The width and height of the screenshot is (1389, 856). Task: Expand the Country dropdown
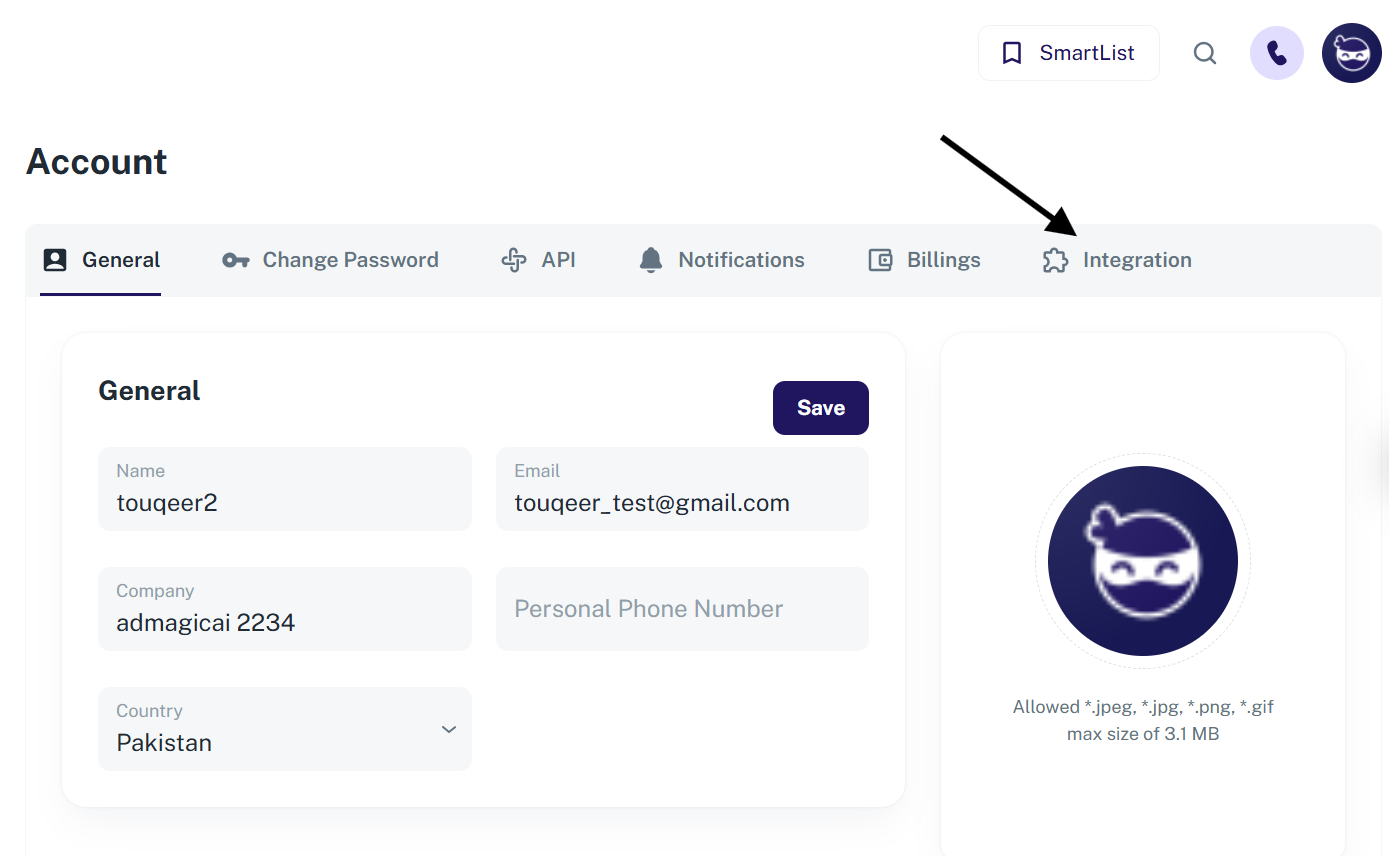284,729
